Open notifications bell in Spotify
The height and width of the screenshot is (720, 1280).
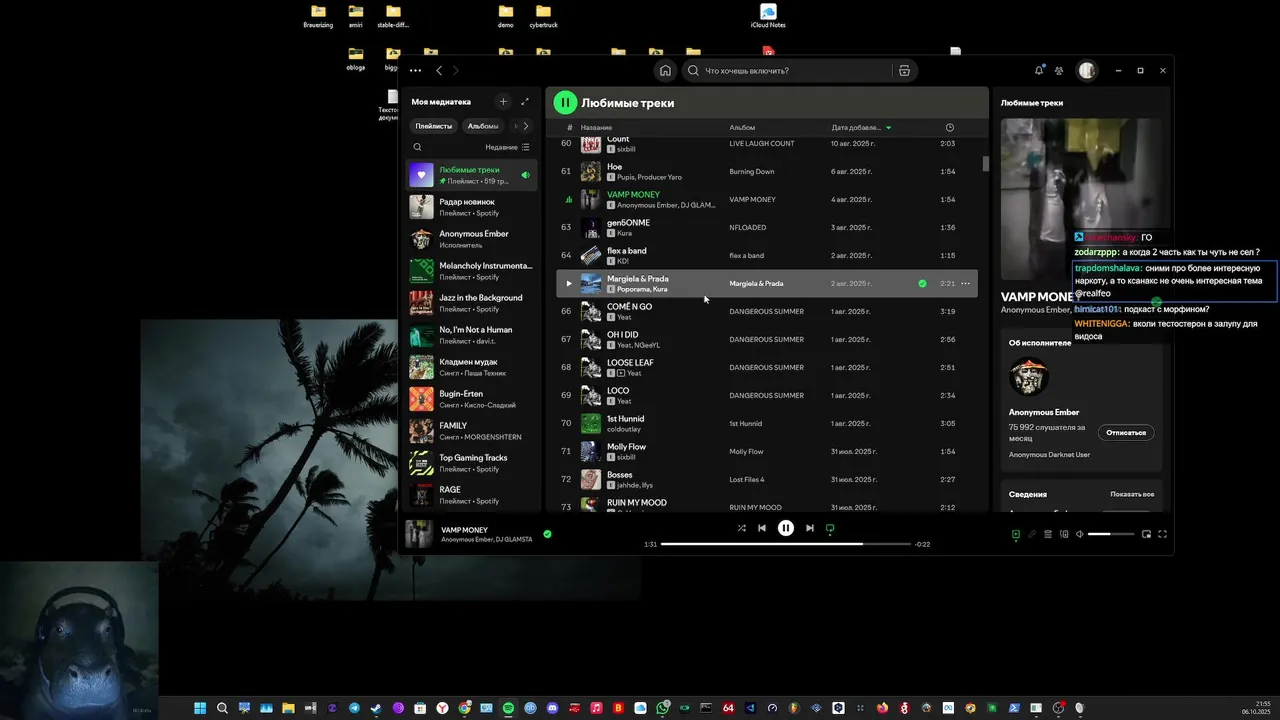1039,71
